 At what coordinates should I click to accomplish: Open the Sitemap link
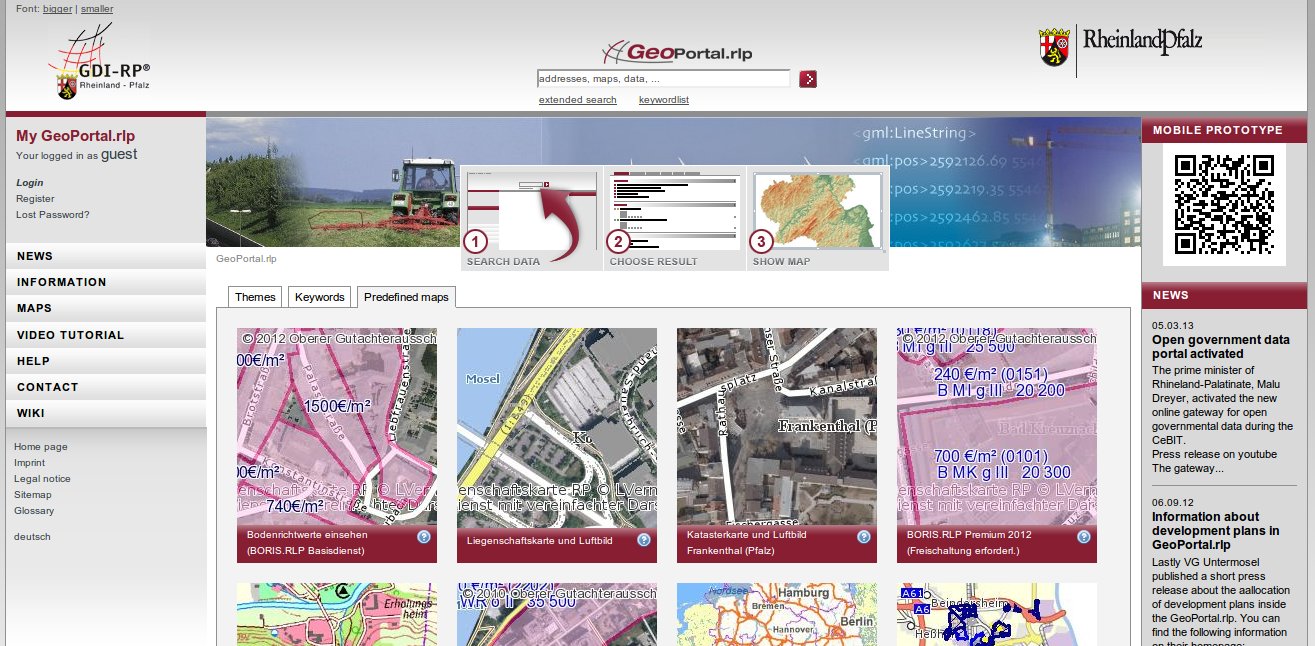[x=33, y=495]
